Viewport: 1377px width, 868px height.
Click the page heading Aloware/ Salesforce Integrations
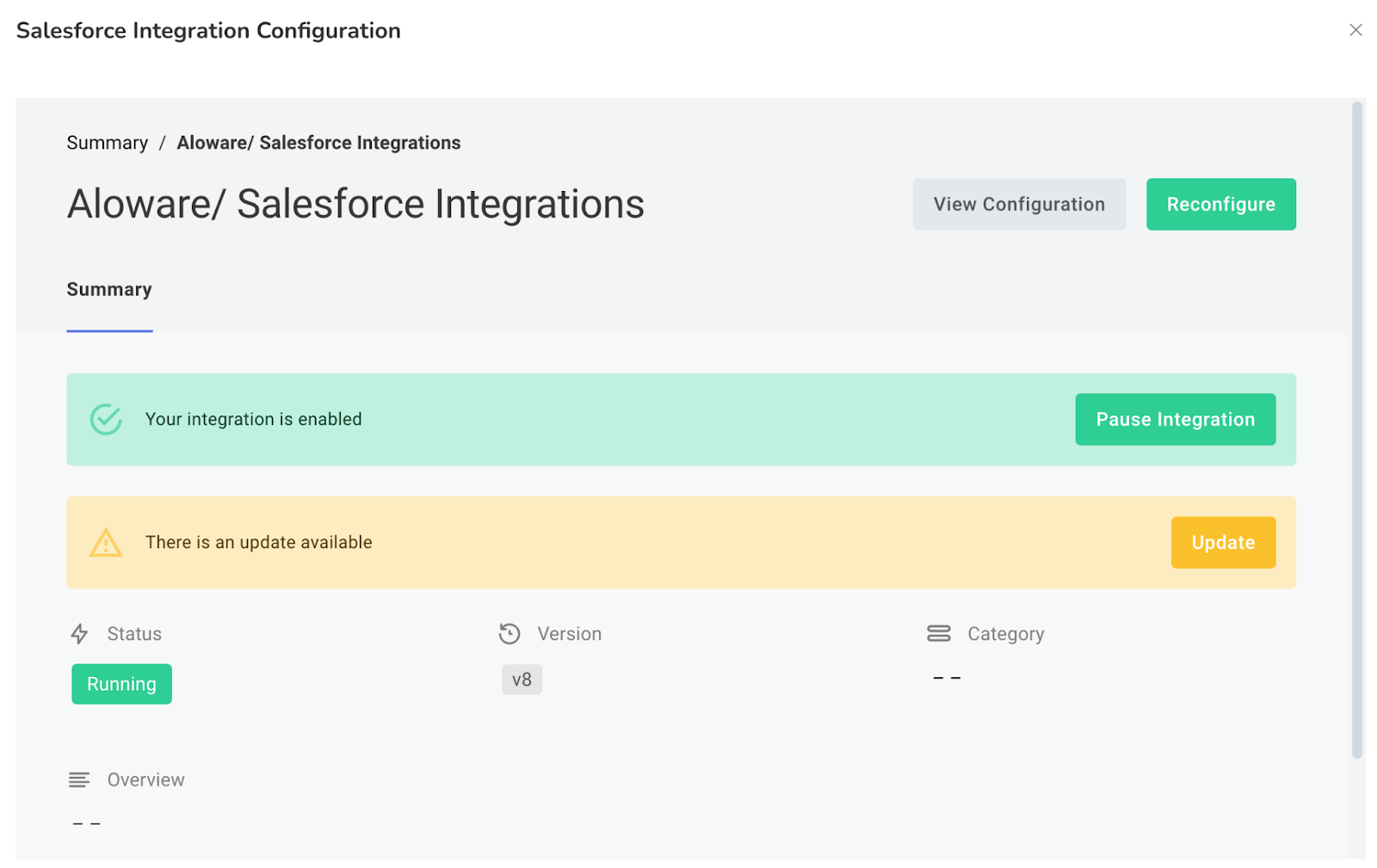click(x=355, y=205)
